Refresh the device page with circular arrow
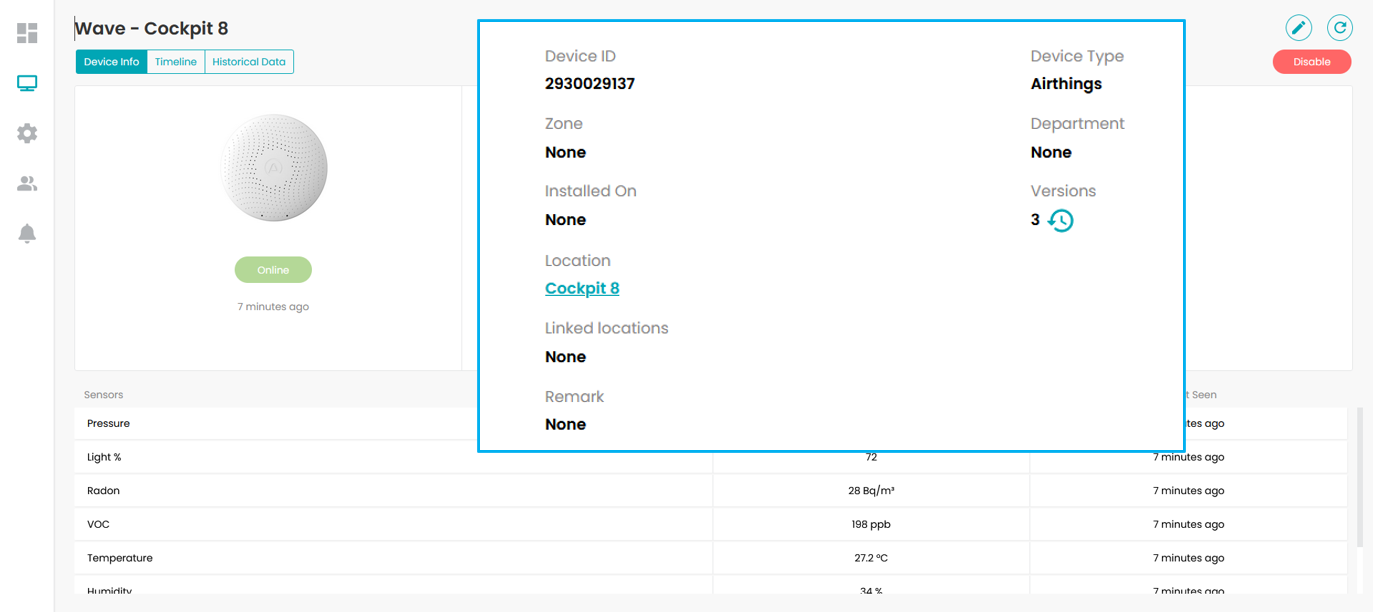The width and height of the screenshot is (1373, 612). 1340,28
